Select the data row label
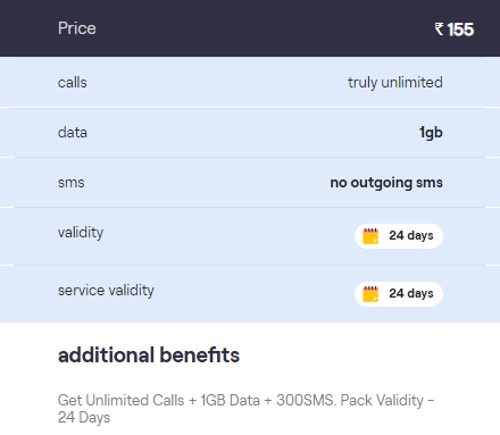This screenshot has width=500, height=435. pyautogui.click(x=72, y=132)
